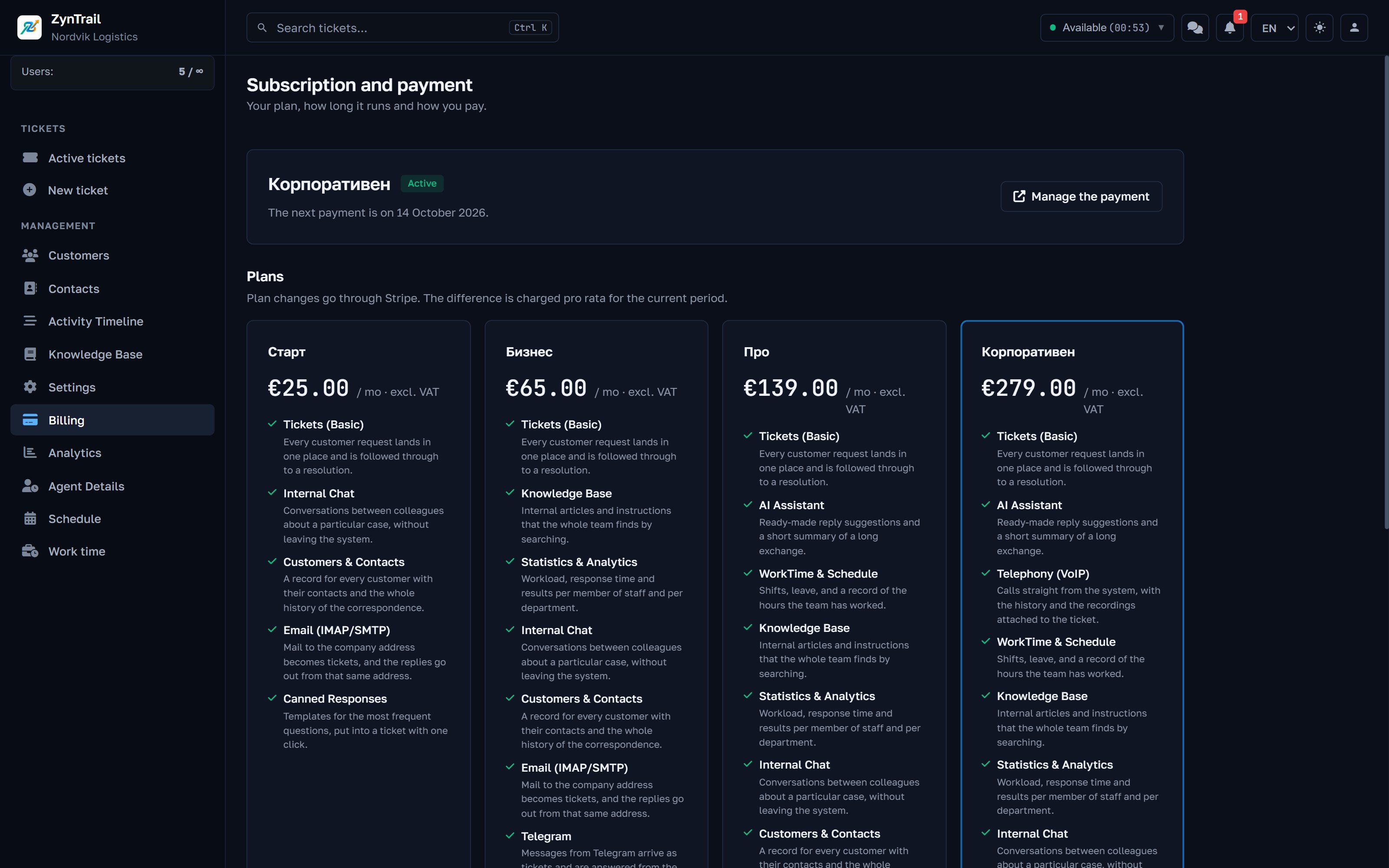The height and width of the screenshot is (868, 1389).
Task: Click the ZynTrail logo icon
Action: tap(29, 27)
